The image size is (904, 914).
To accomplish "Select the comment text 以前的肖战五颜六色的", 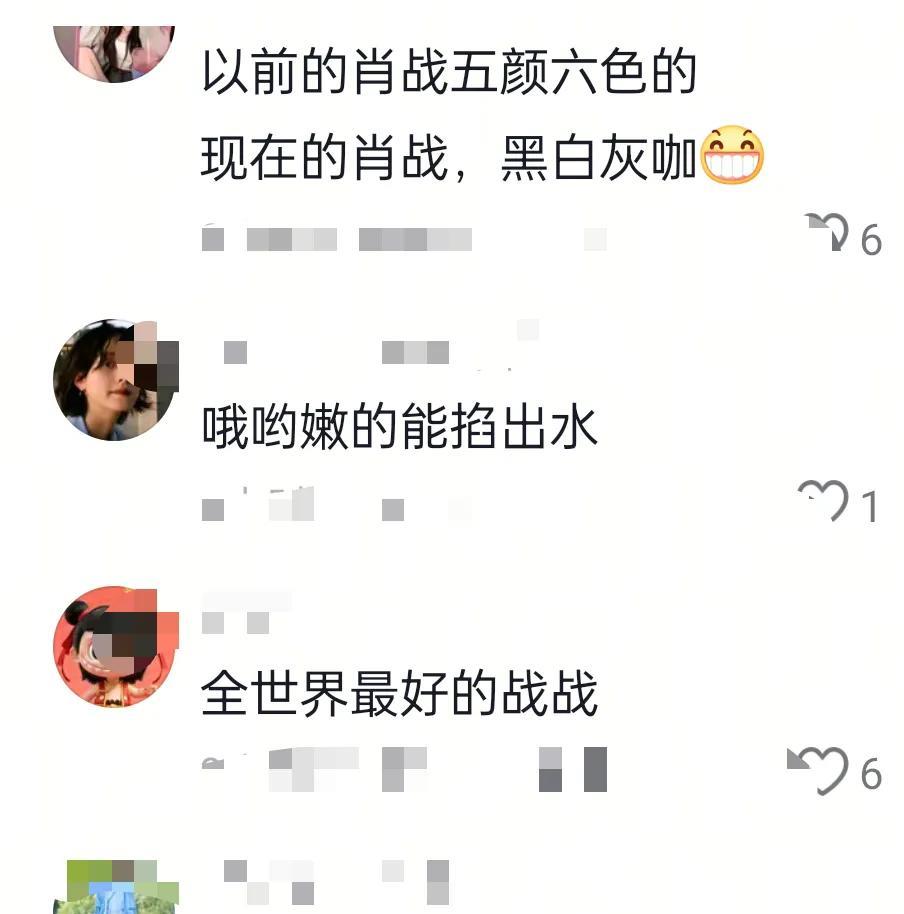I will [449, 72].
